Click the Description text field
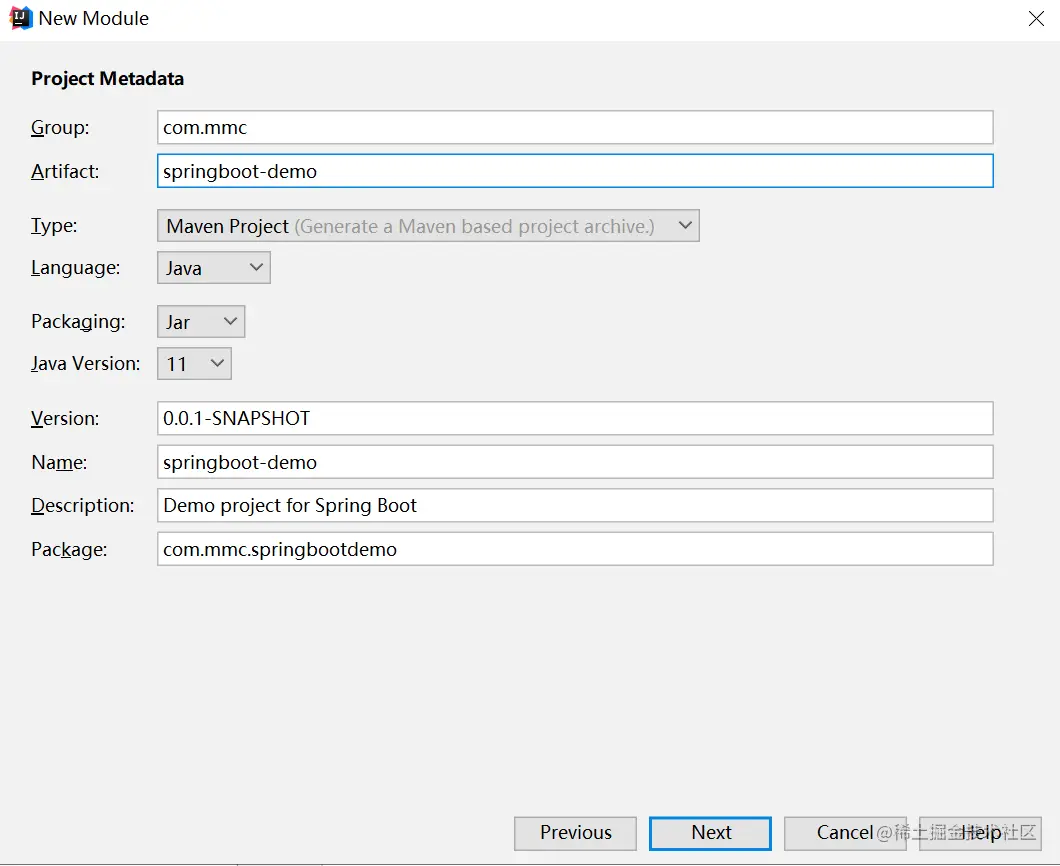Image resolution: width=1060 pixels, height=866 pixels. coord(575,506)
